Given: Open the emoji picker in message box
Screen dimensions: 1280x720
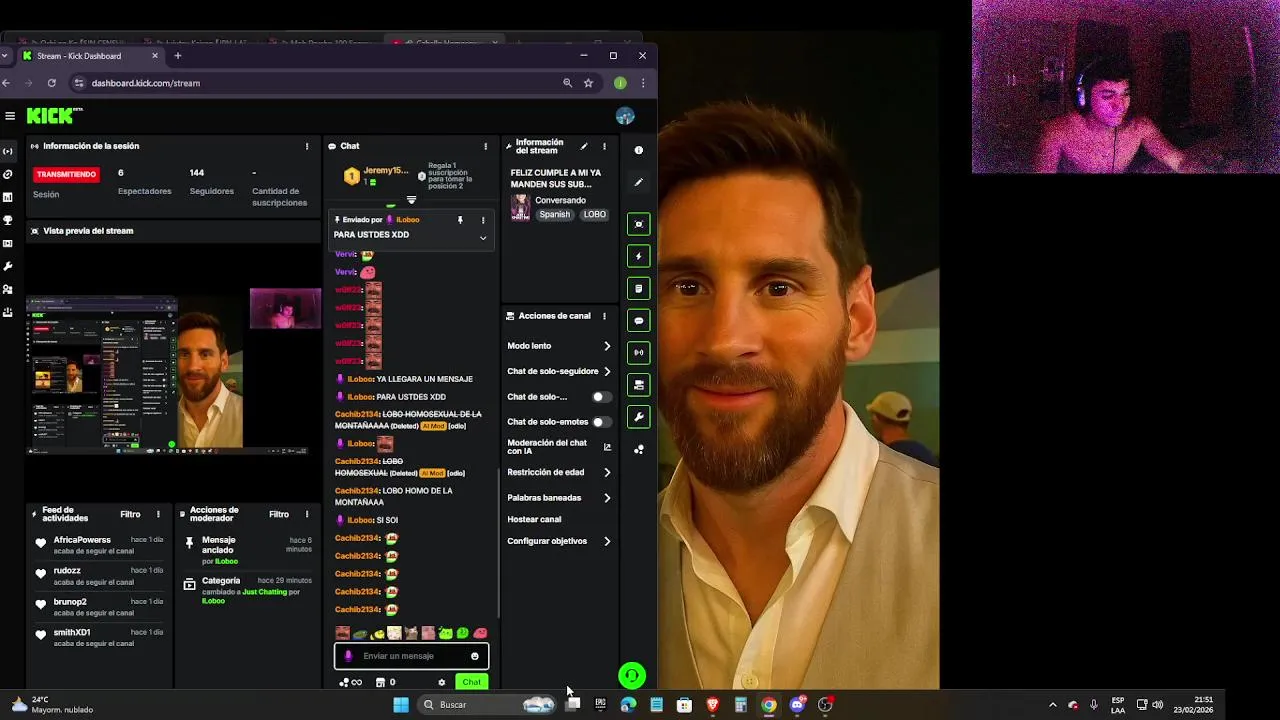Looking at the screenshot, I should point(475,656).
